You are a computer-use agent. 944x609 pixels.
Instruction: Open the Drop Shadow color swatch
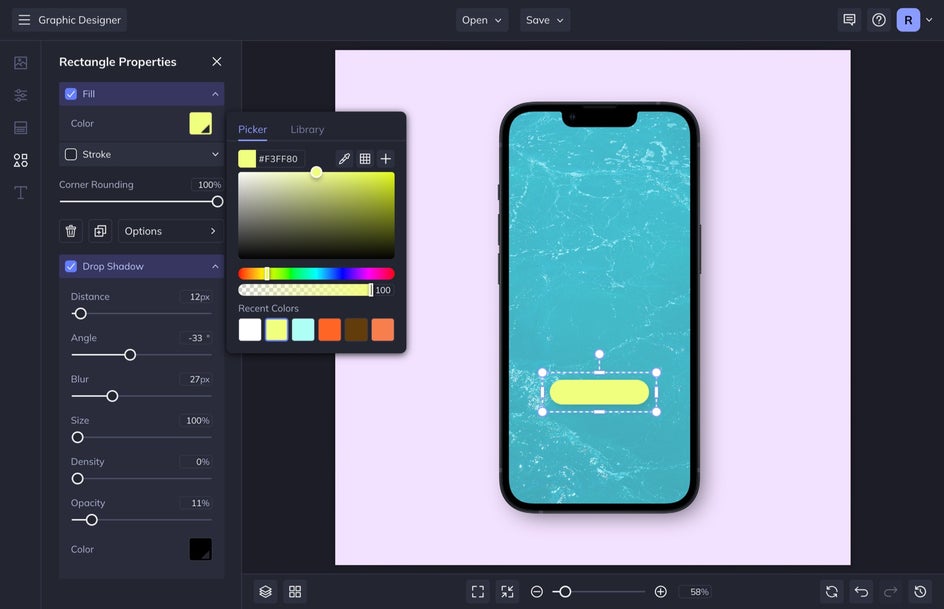coord(200,549)
